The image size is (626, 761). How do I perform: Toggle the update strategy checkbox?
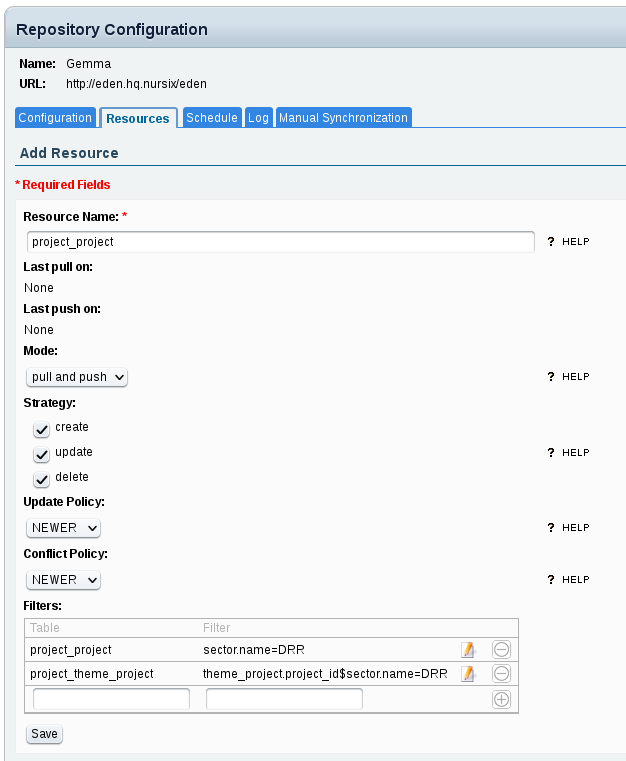coord(42,455)
